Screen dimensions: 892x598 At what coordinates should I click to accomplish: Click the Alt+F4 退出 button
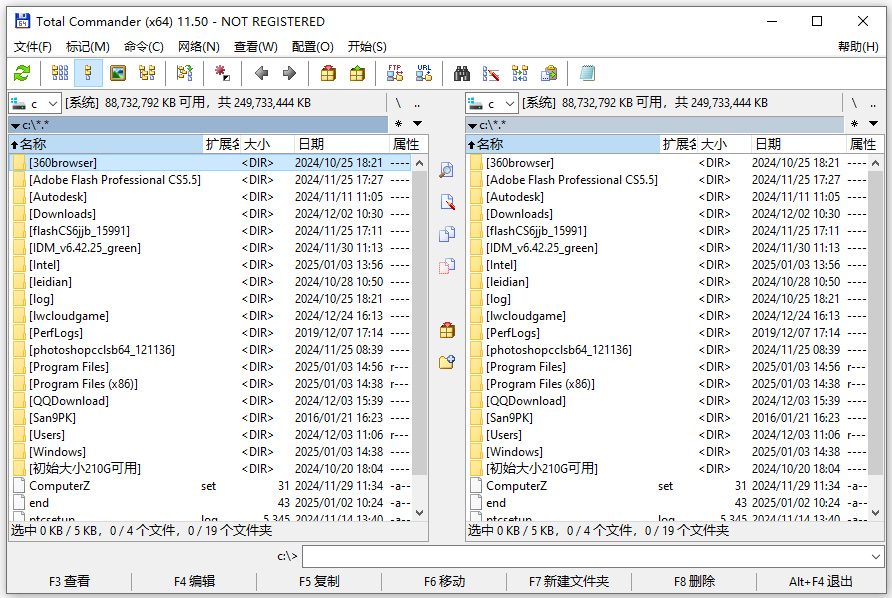[820, 581]
